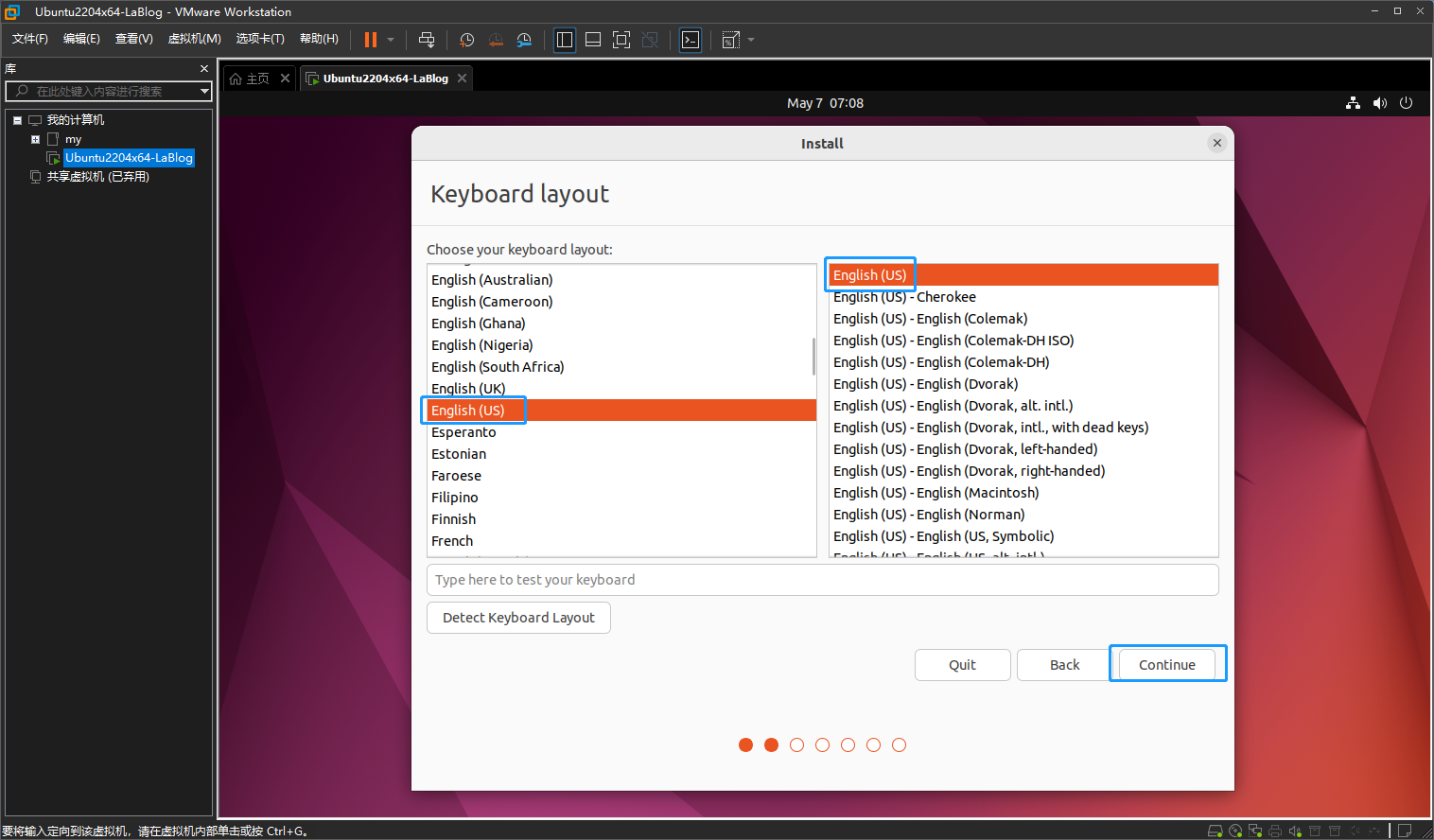Click the Back button
The image size is (1434, 840).
[x=1064, y=665]
